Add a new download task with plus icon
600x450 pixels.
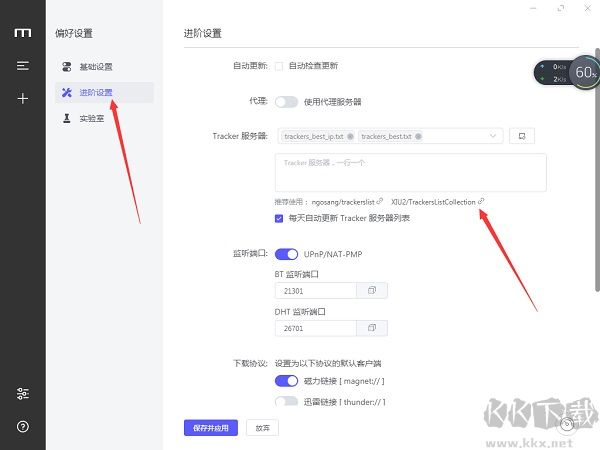click(23, 98)
